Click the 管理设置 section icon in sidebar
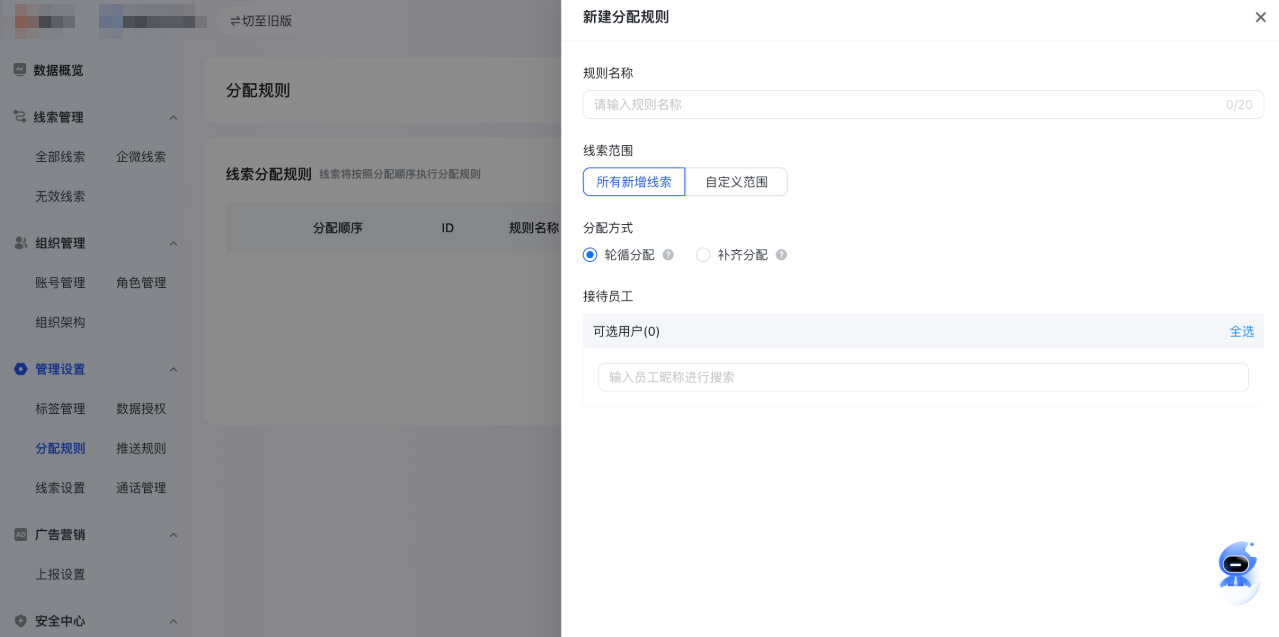The image size is (1279, 637). point(21,369)
